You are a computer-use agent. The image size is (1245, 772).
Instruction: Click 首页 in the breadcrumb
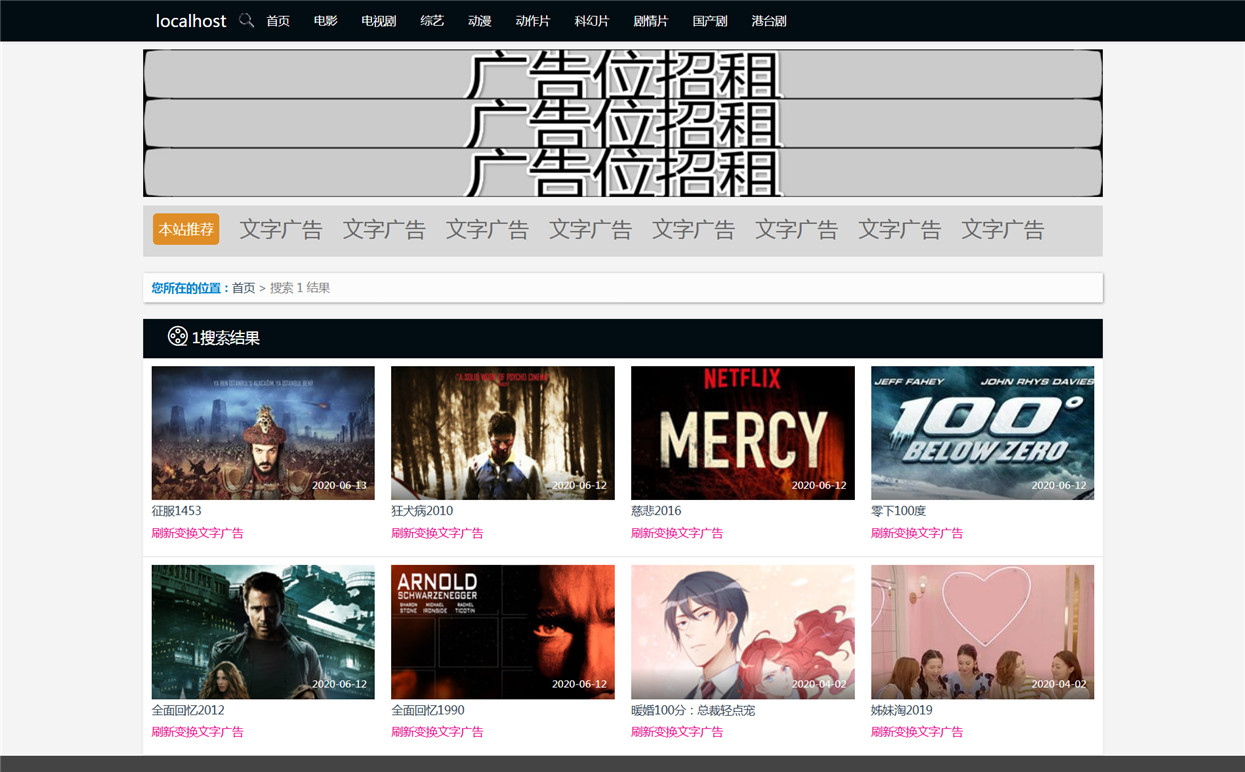[x=244, y=288]
